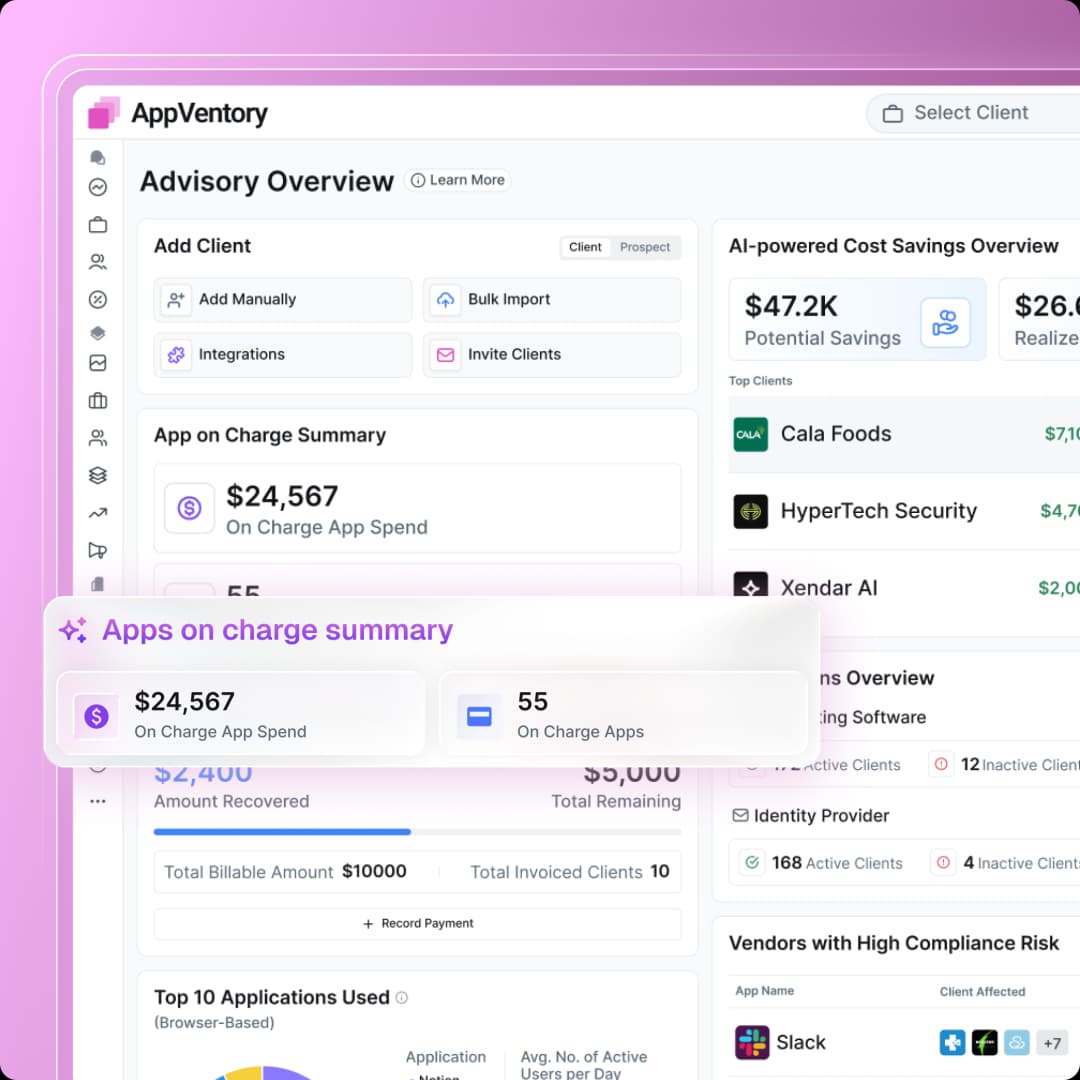Open the outlined stacked layers sidebar icon
The width and height of the screenshot is (1080, 1080).
tap(98, 475)
